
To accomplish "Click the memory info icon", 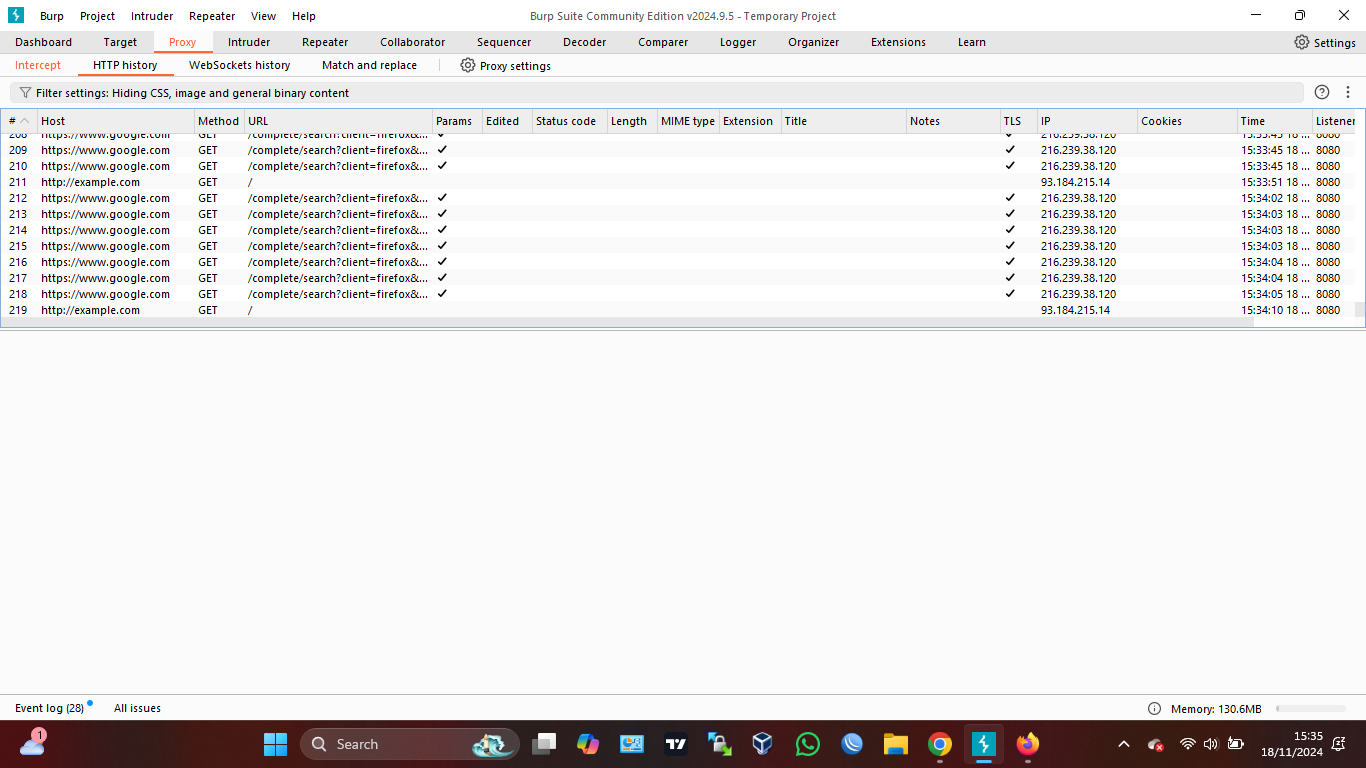I will [1154, 708].
